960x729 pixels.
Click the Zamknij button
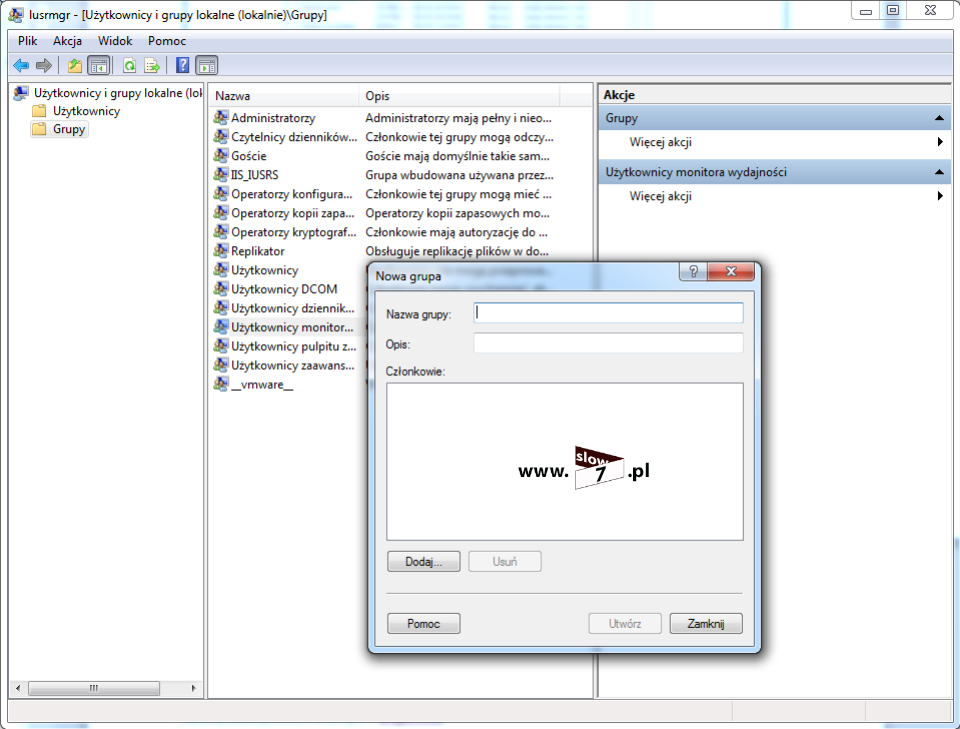click(706, 623)
